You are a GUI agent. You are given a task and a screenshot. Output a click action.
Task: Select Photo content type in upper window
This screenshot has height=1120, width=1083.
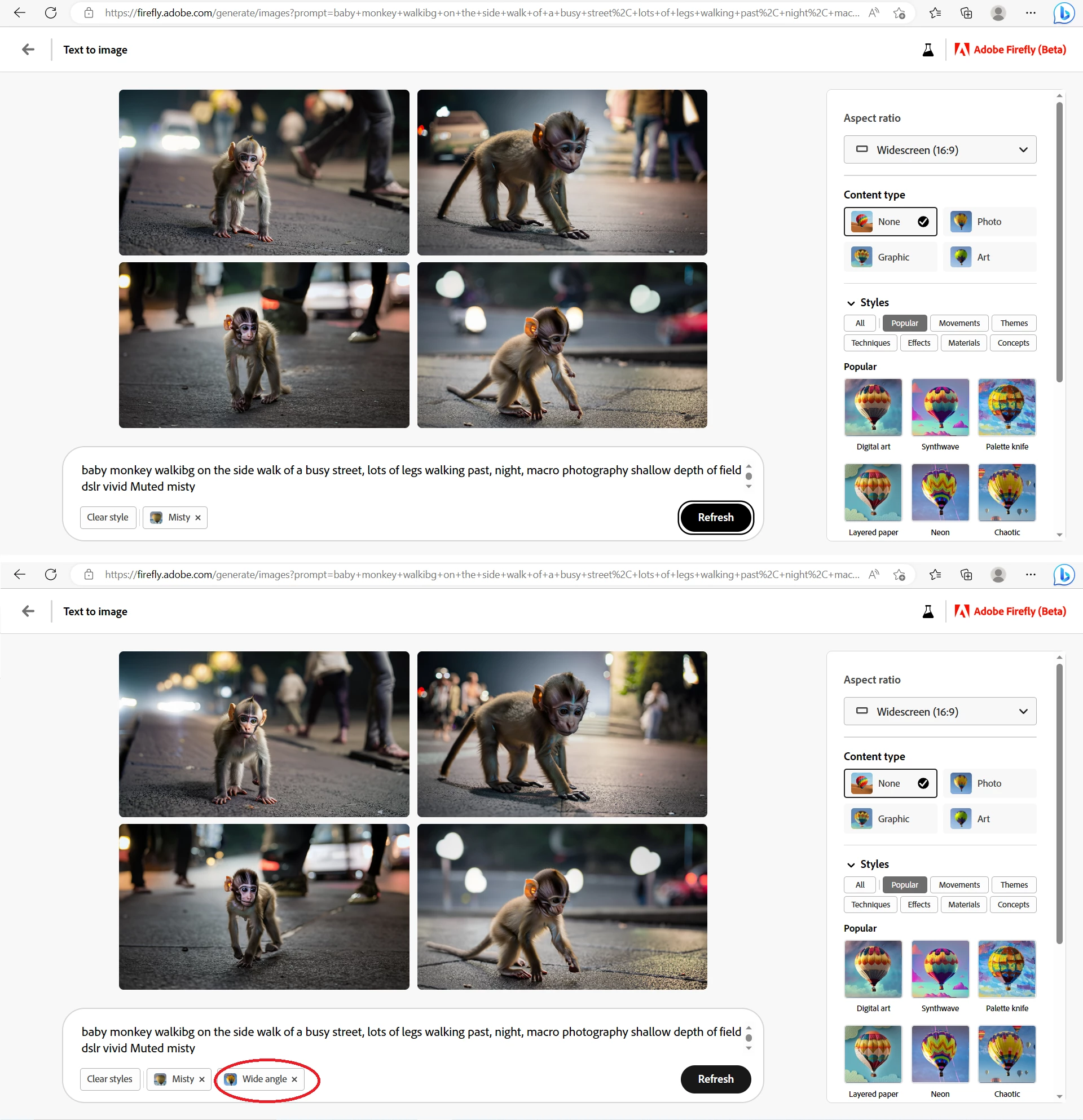(x=989, y=222)
